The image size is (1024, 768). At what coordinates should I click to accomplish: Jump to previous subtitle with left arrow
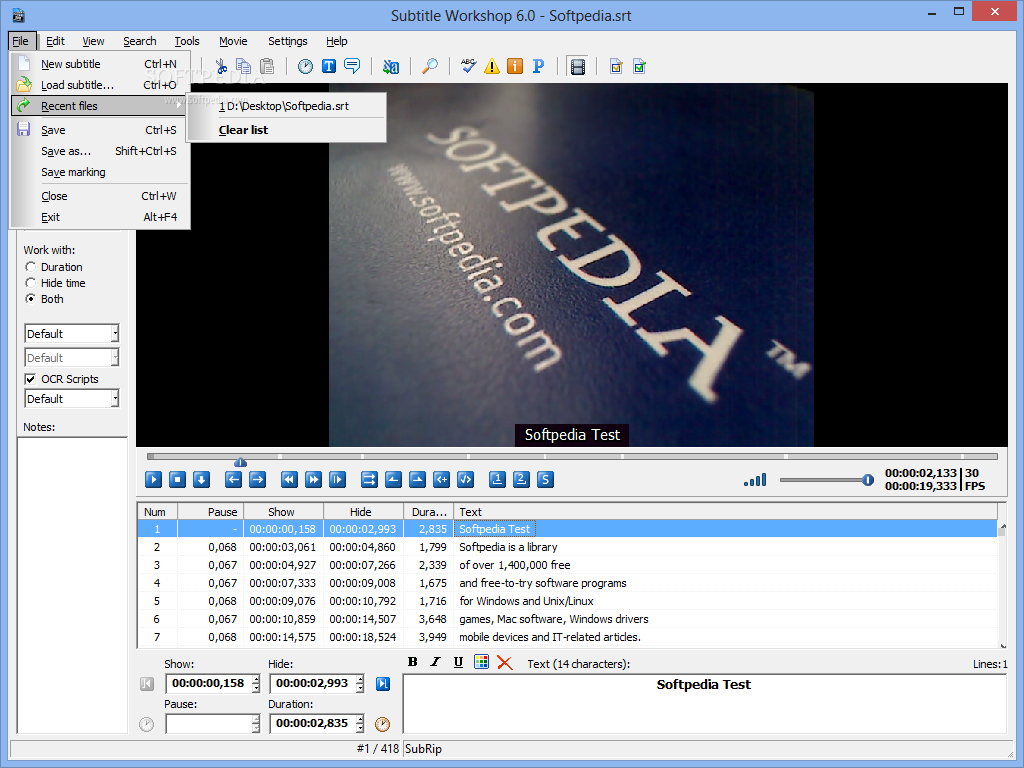pos(233,480)
